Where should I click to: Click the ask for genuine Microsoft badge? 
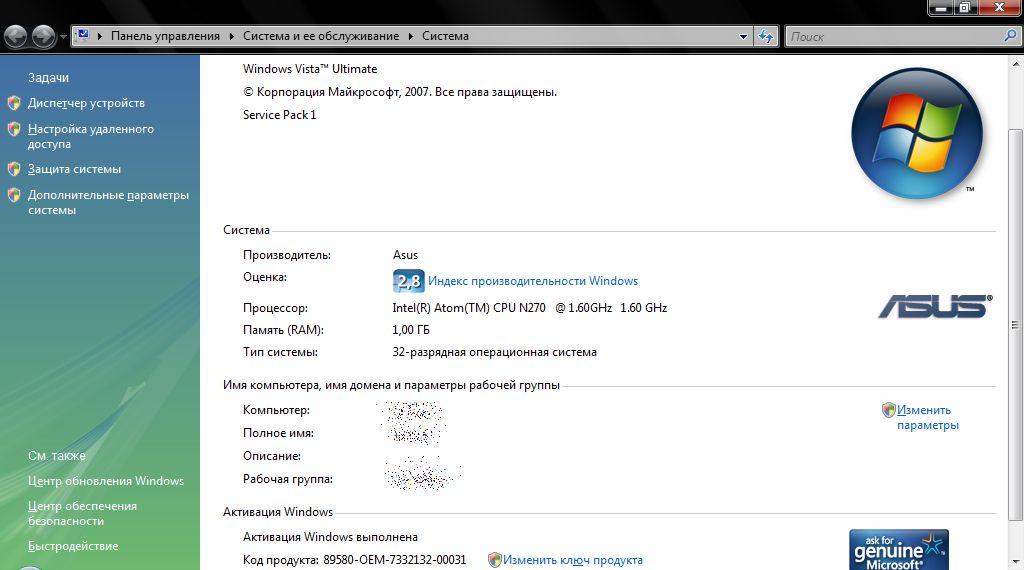click(899, 549)
